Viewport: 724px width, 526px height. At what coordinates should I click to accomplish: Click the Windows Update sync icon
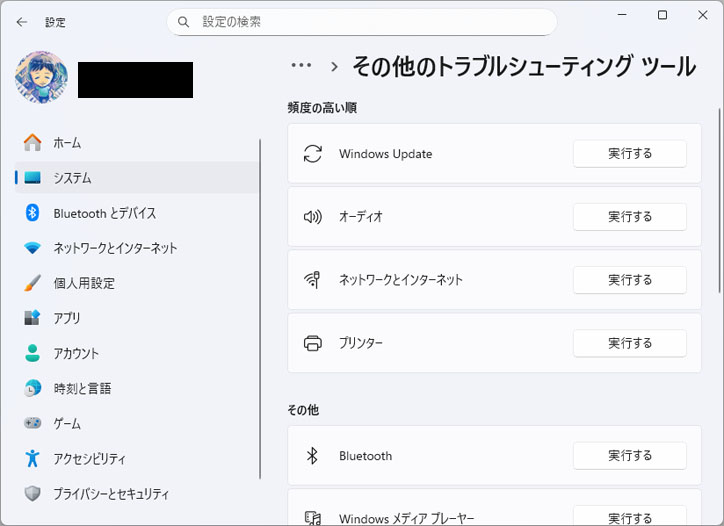pyautogui.click(x=313, y=154)
